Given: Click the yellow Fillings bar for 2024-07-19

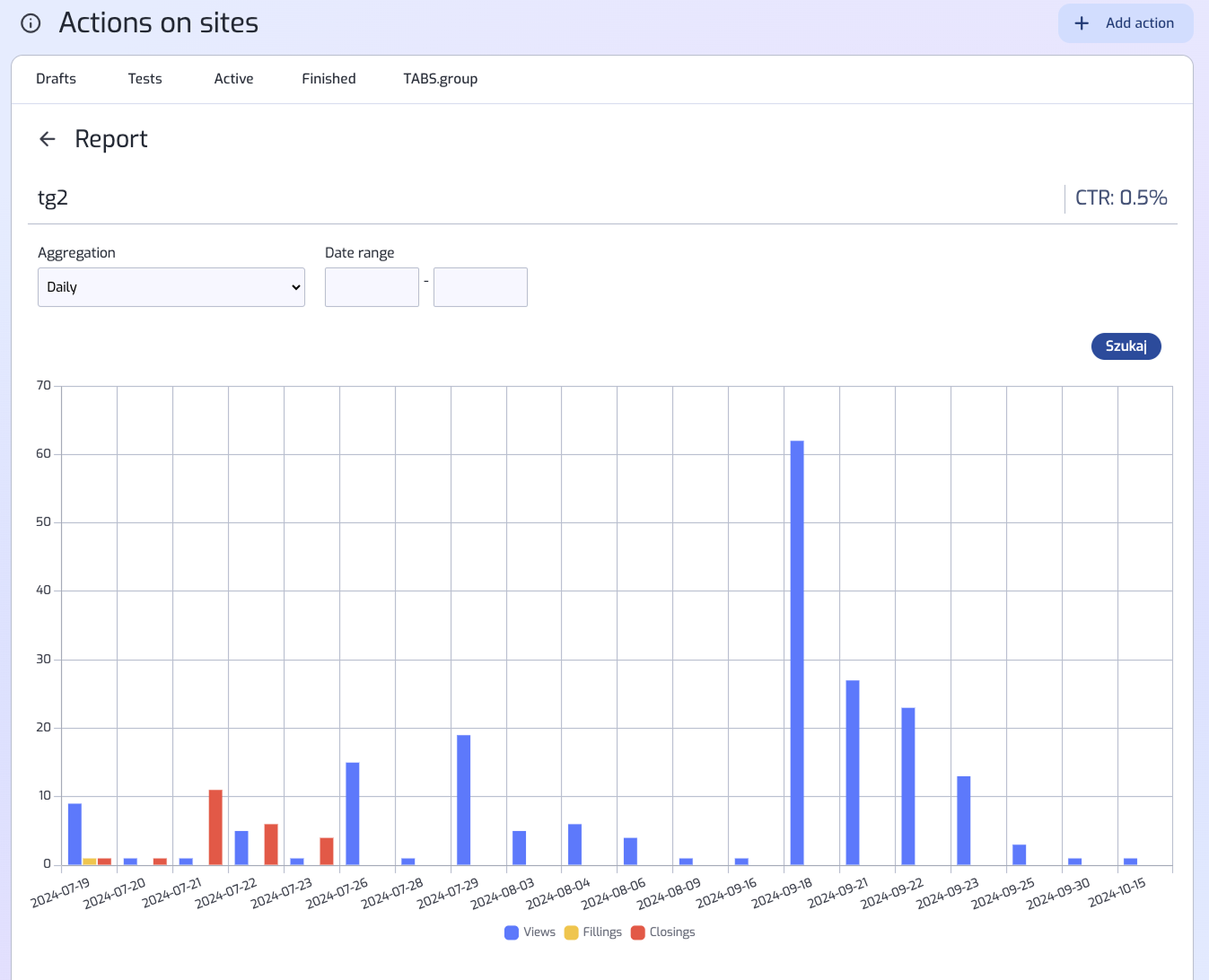Looking at the screenshot, I should (x=90, y=862).
